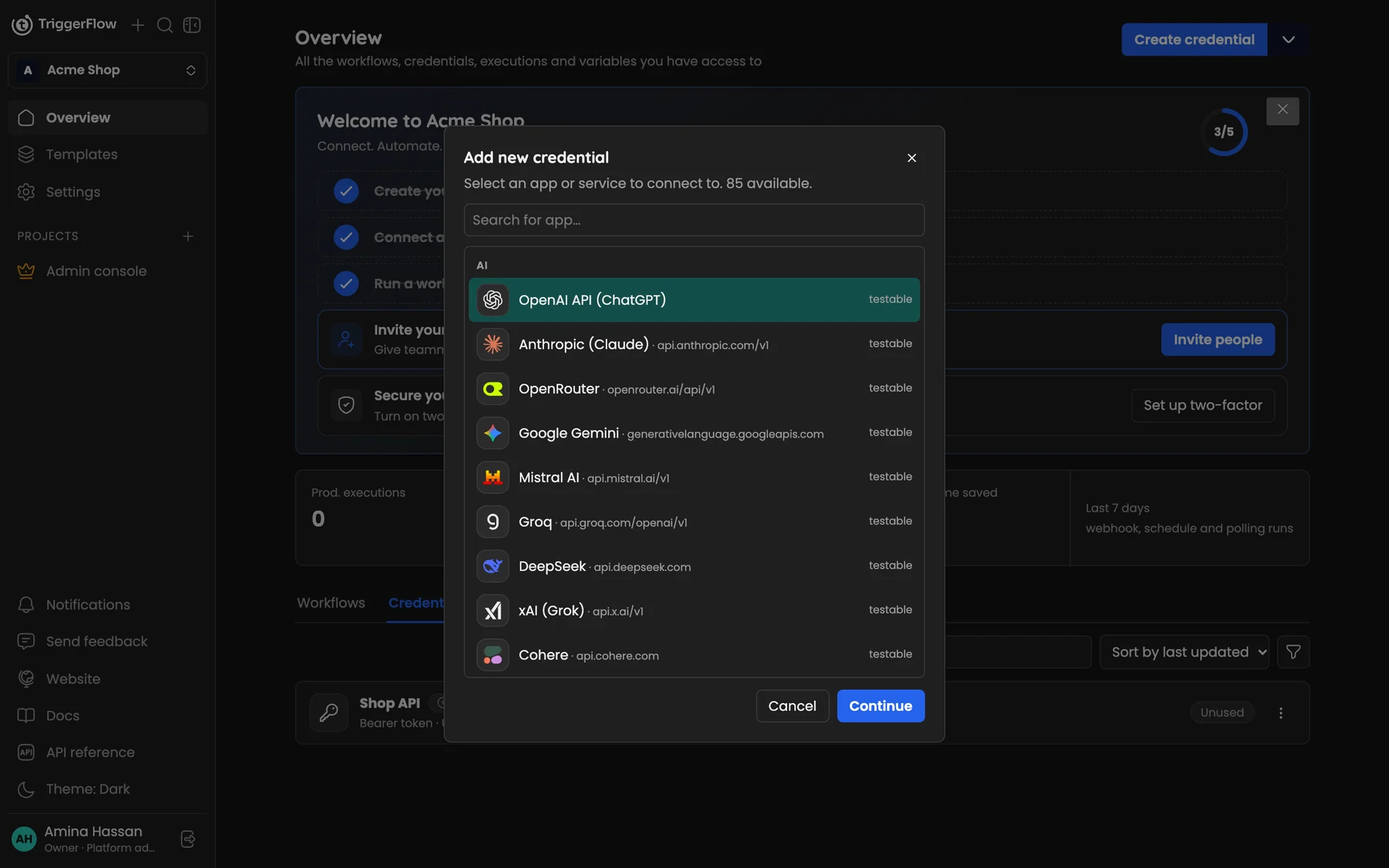Image resolution: width=1389 pixels, height=868 pixels.
Task: Click the sign-out icon beside Amina Hassan
Action: [188, 839]
